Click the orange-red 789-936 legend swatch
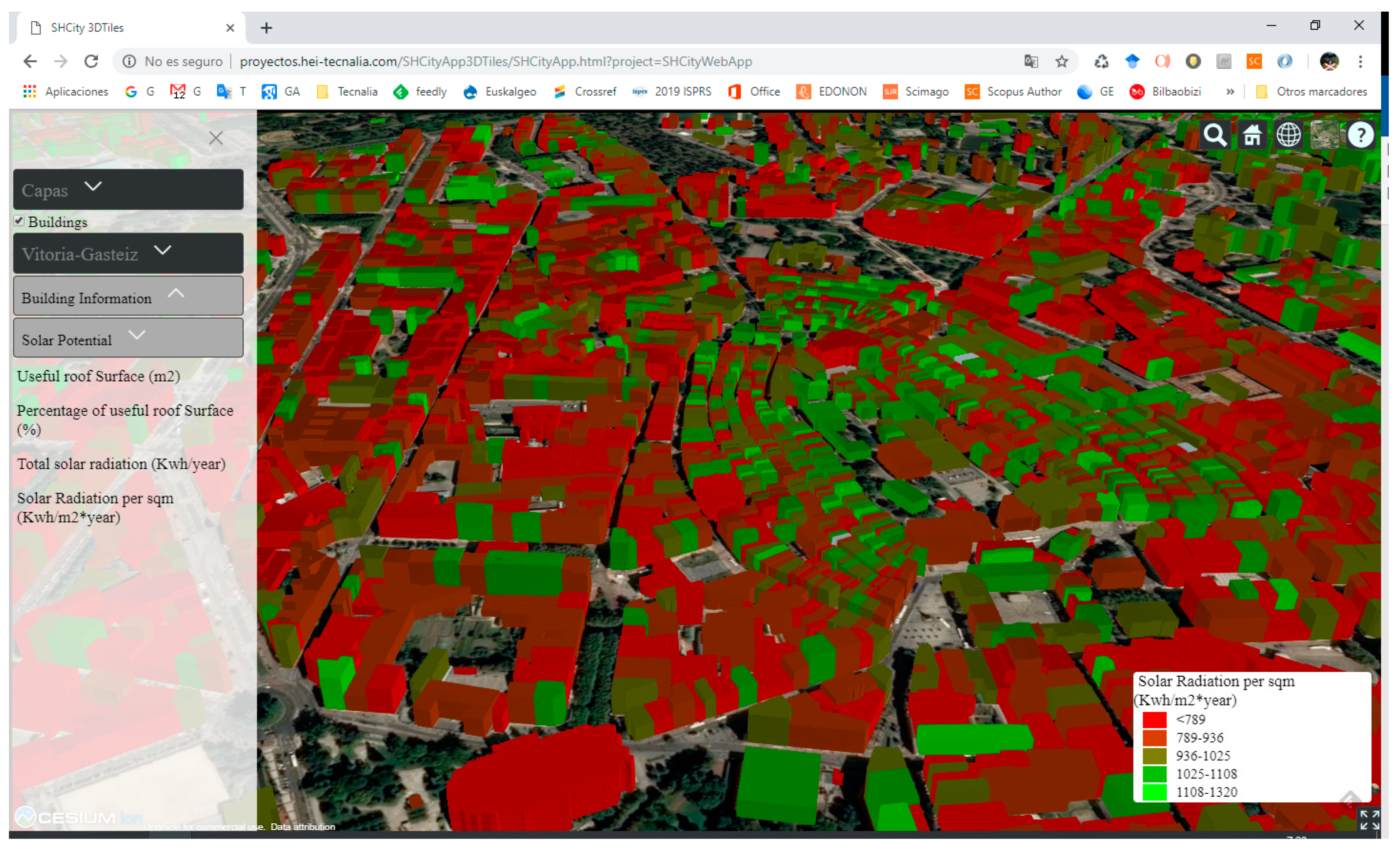This screenshot has height=856, width=1400. (1155, 738)
